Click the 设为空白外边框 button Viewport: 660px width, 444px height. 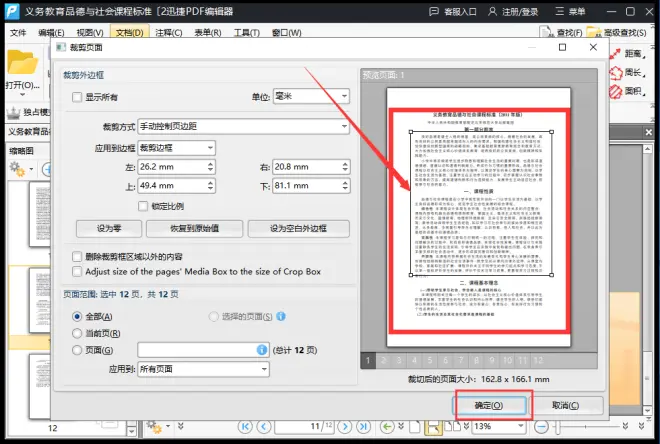tap(298, 228)
